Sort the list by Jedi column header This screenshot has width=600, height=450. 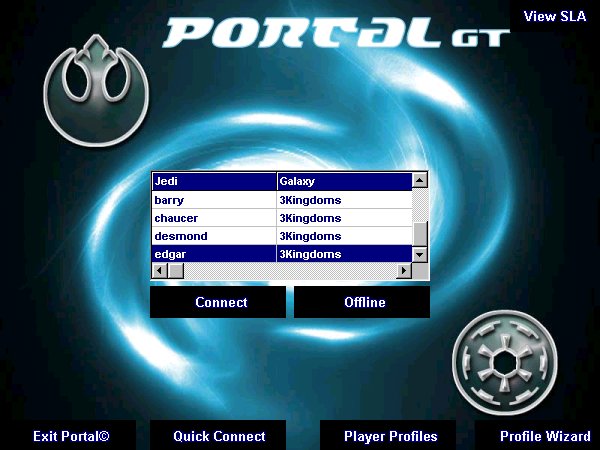pos(214,182)
